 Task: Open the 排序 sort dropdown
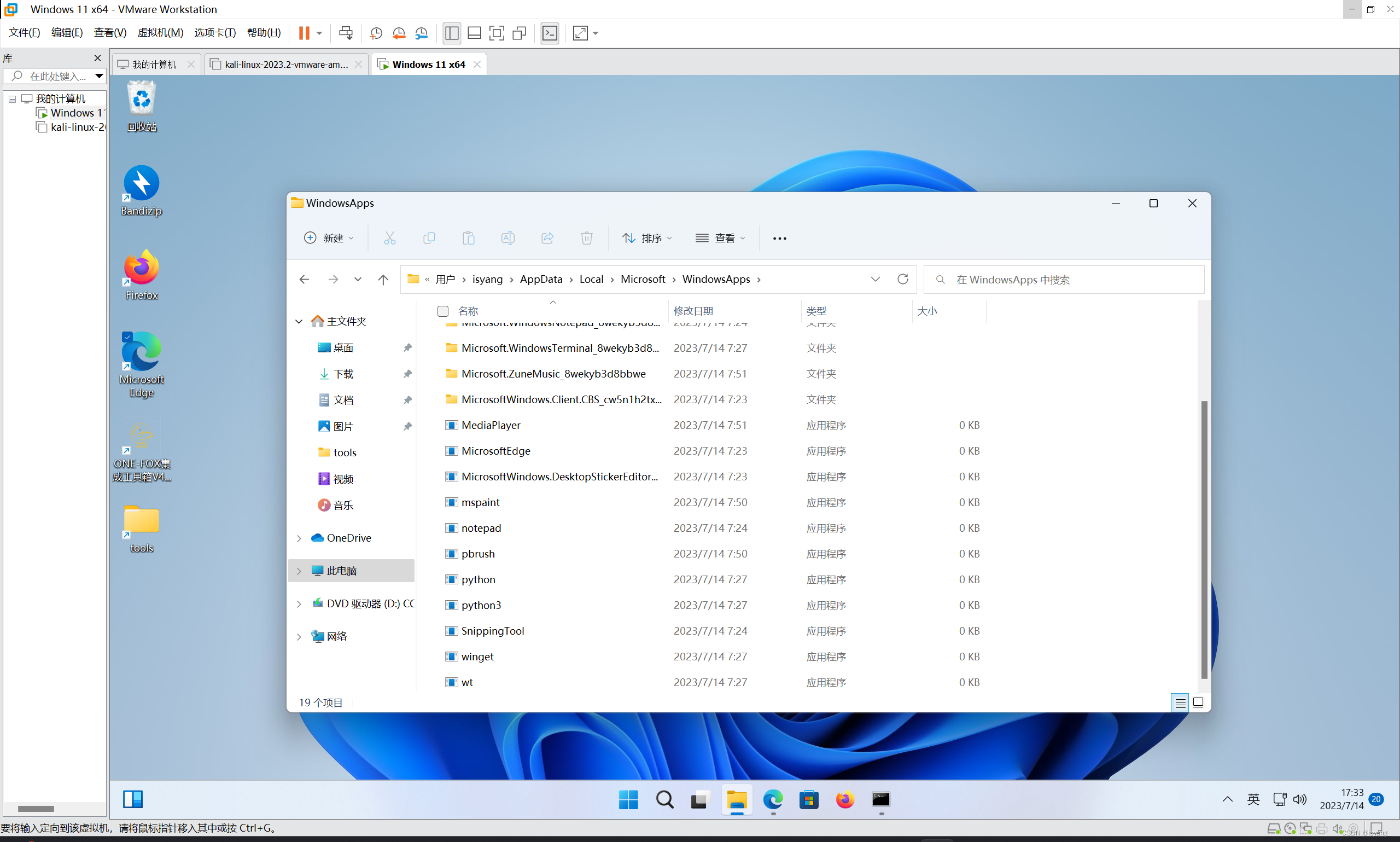coord(647,238)
